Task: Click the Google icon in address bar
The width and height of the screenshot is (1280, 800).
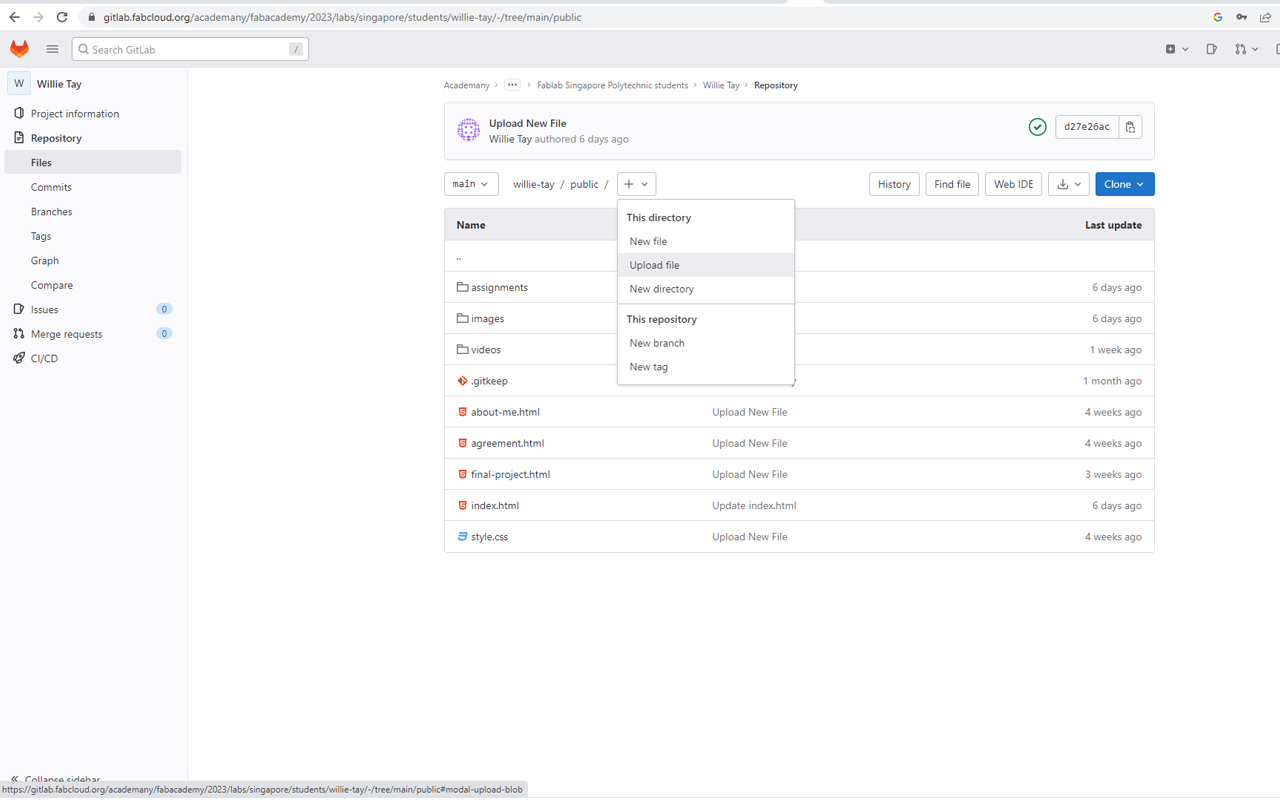Action: [1217, 17]
